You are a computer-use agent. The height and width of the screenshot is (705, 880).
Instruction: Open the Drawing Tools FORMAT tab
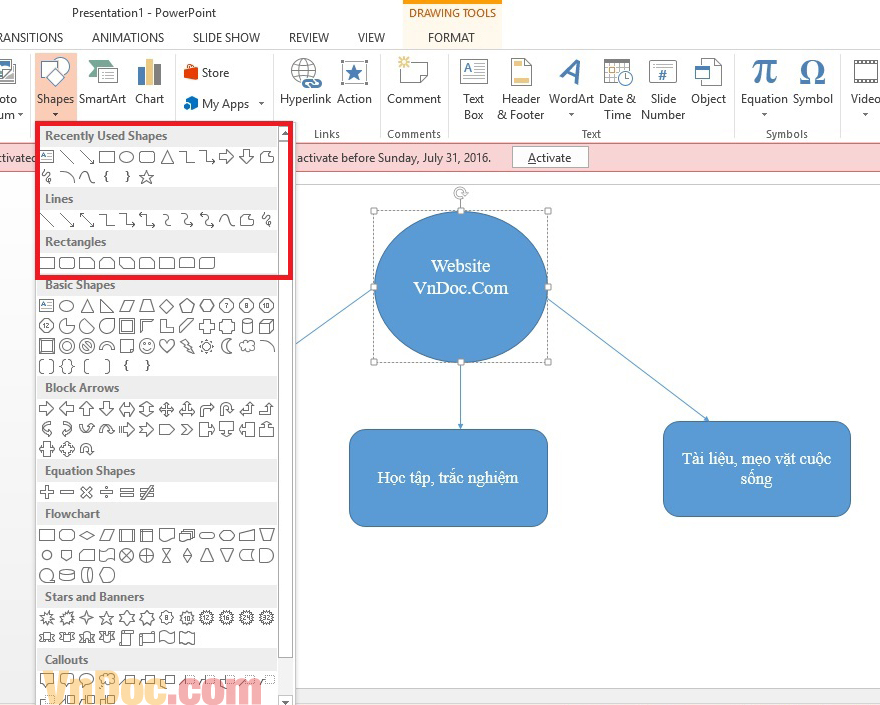point(452,37)
